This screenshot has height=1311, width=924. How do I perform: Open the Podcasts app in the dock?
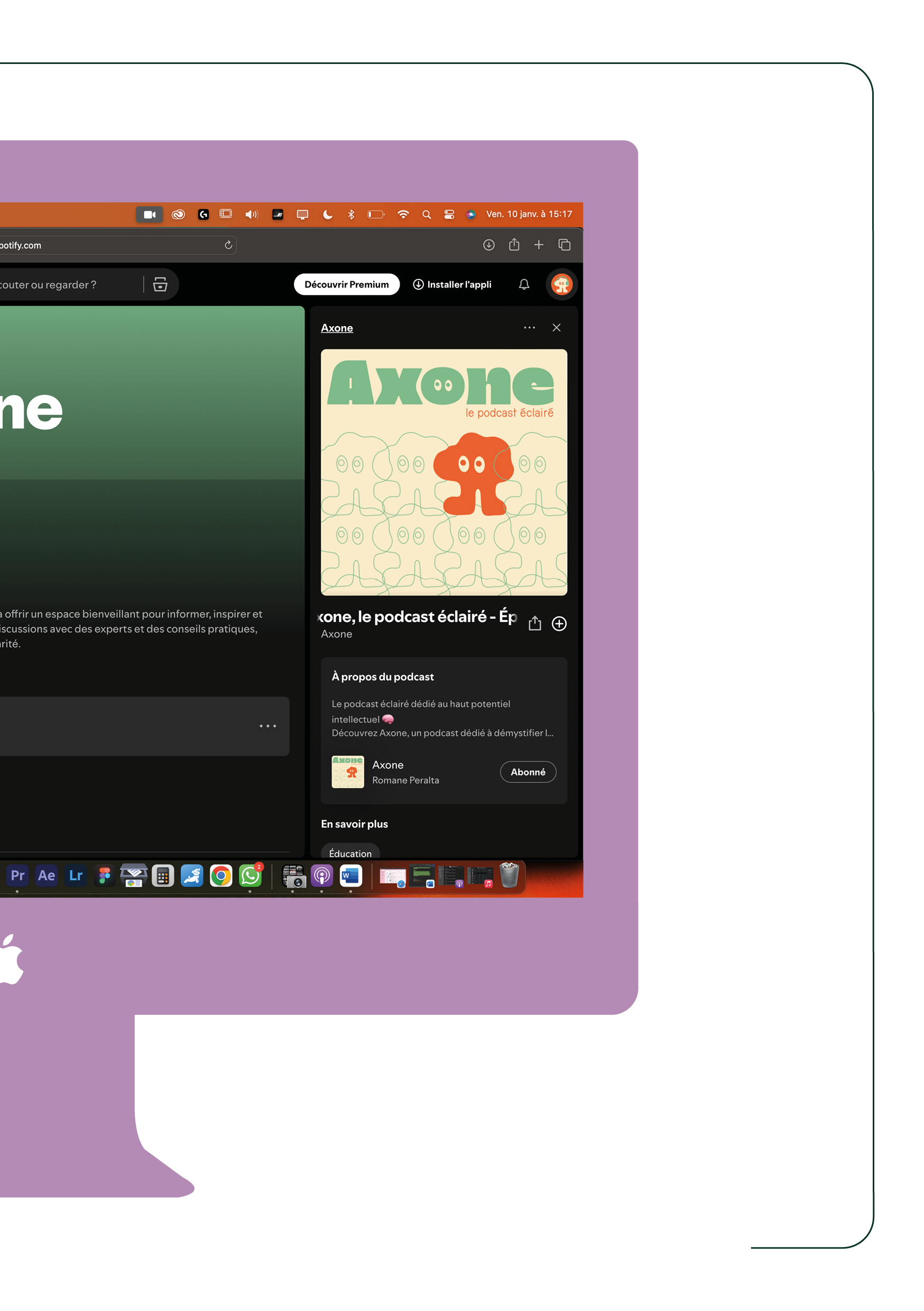click(x=321, y=876)
